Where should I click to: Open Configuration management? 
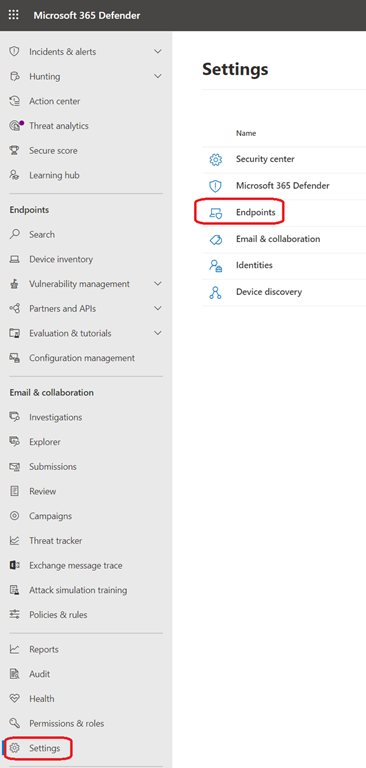(x=82, y=358)
